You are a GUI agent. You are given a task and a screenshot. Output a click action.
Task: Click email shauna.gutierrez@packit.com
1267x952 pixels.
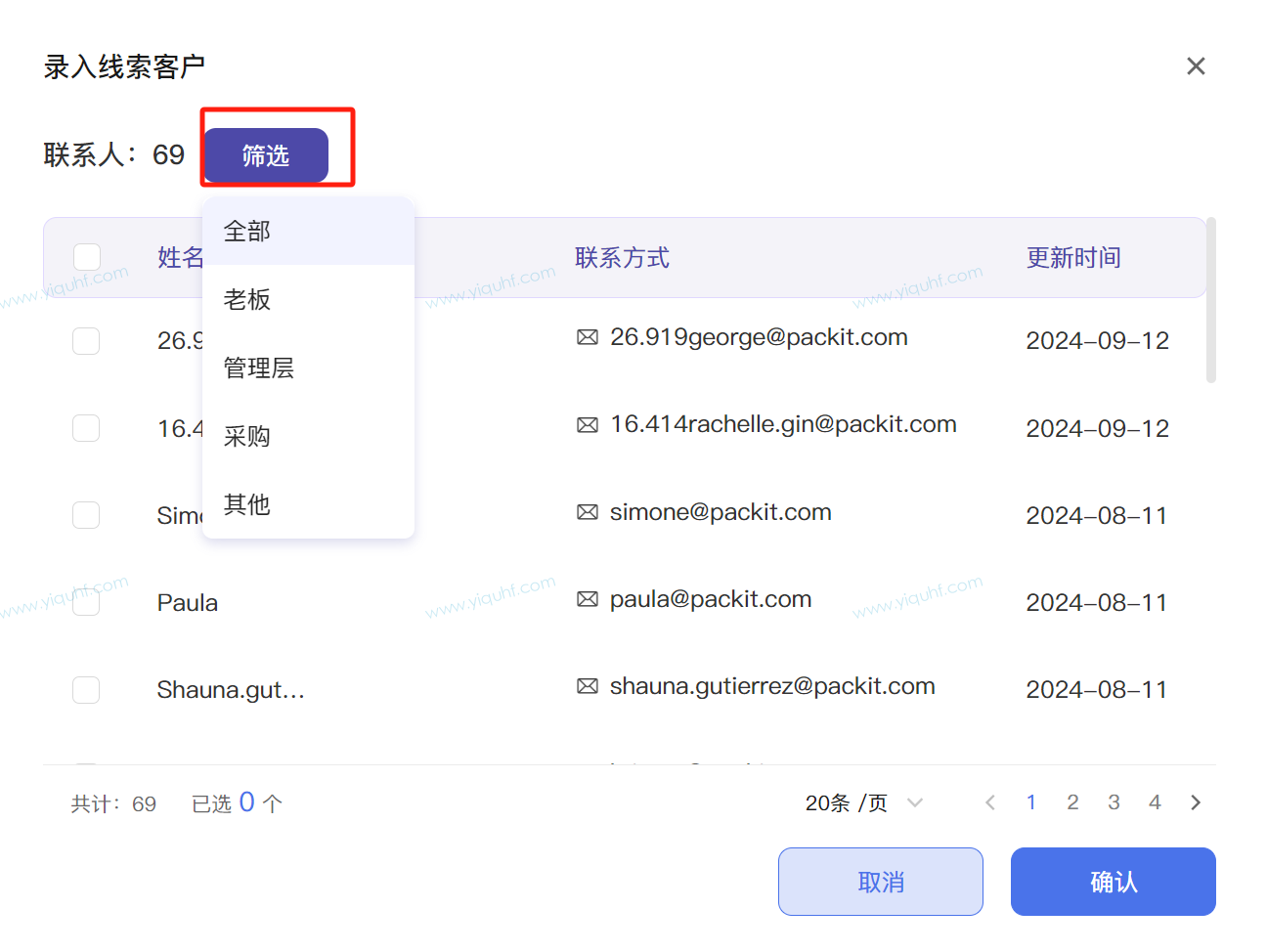(x=772, y=686)
